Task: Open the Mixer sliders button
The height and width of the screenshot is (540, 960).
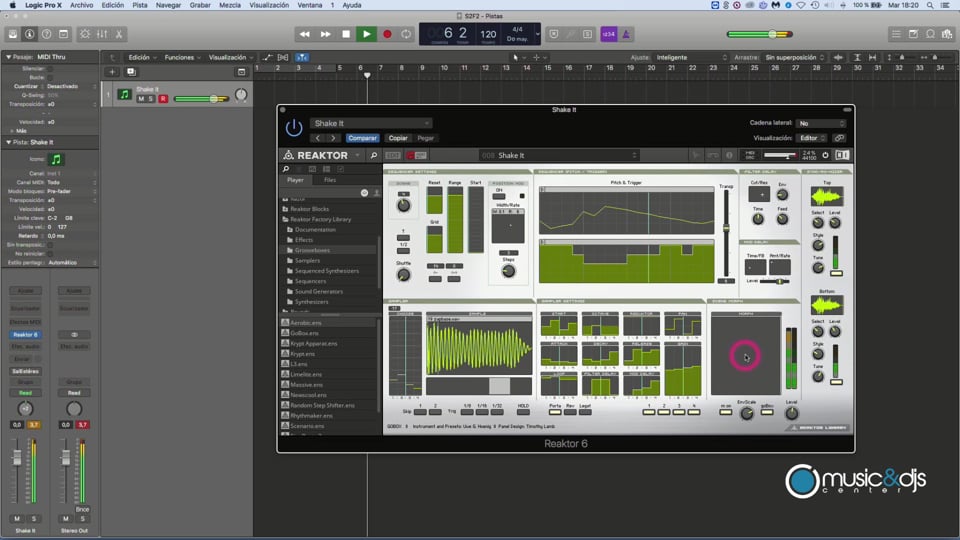Action: (x=102, y=34)
